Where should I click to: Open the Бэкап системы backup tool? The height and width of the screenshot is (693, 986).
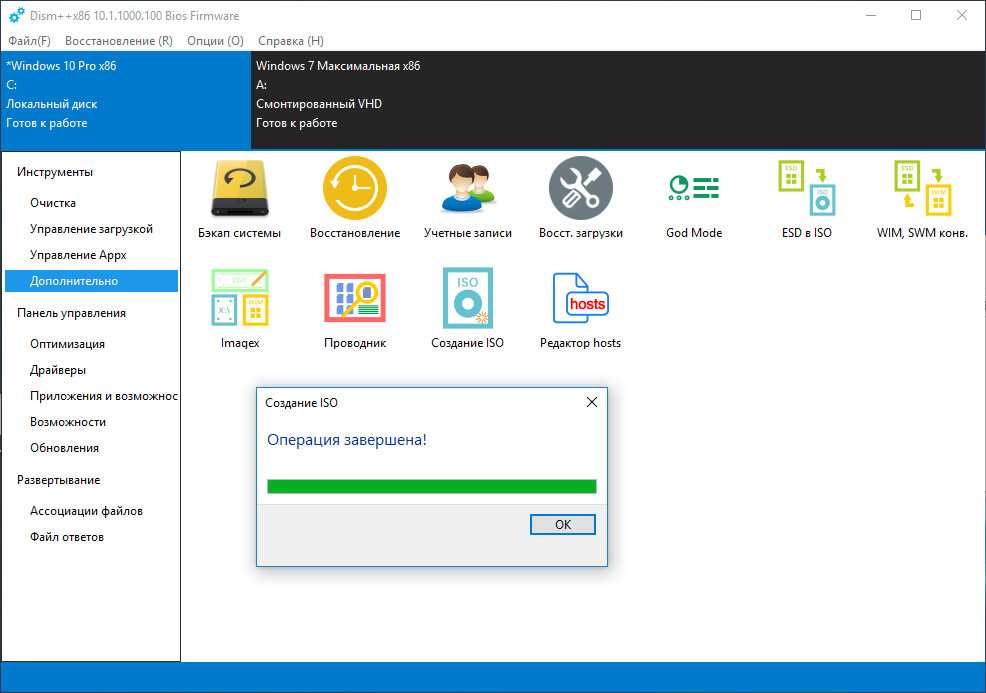pyautogui.click(x=239, y=189)
